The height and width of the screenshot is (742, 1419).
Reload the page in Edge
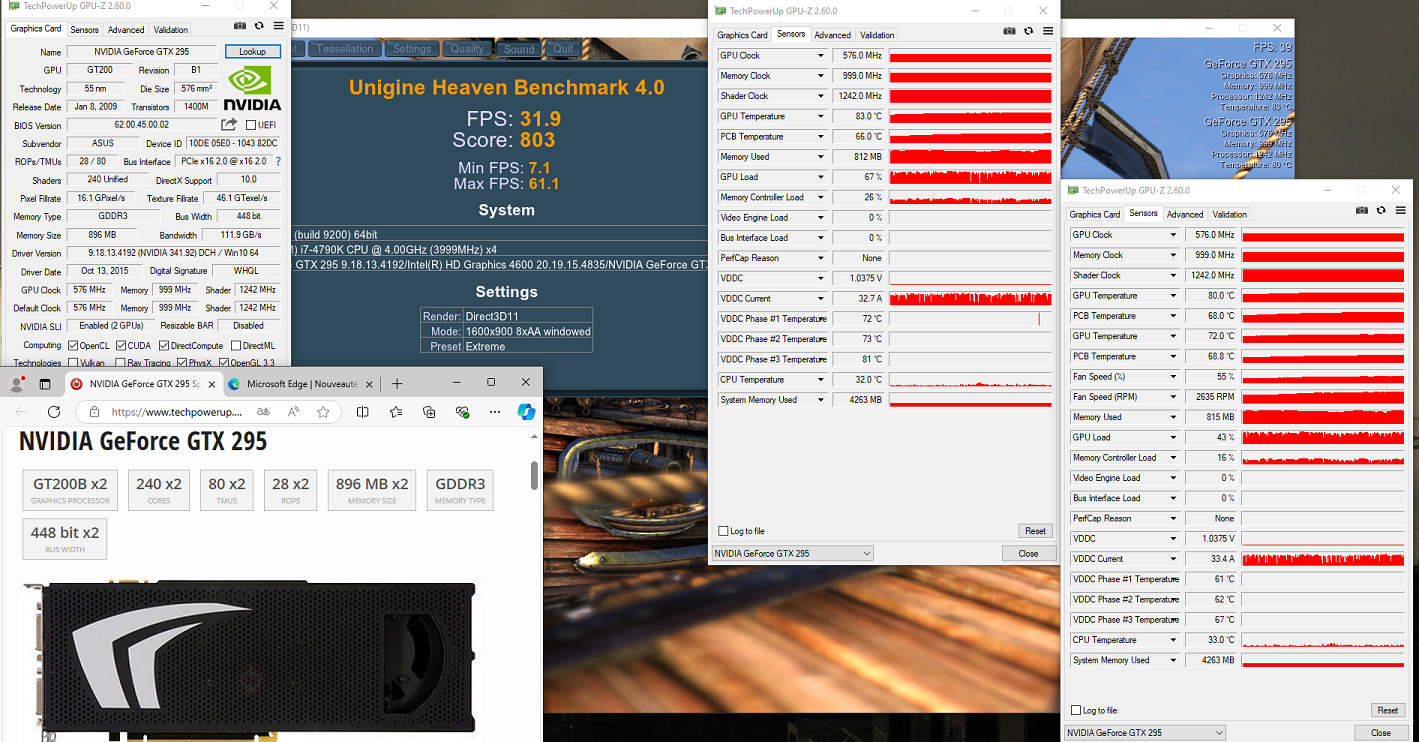(x=54, y=412)
